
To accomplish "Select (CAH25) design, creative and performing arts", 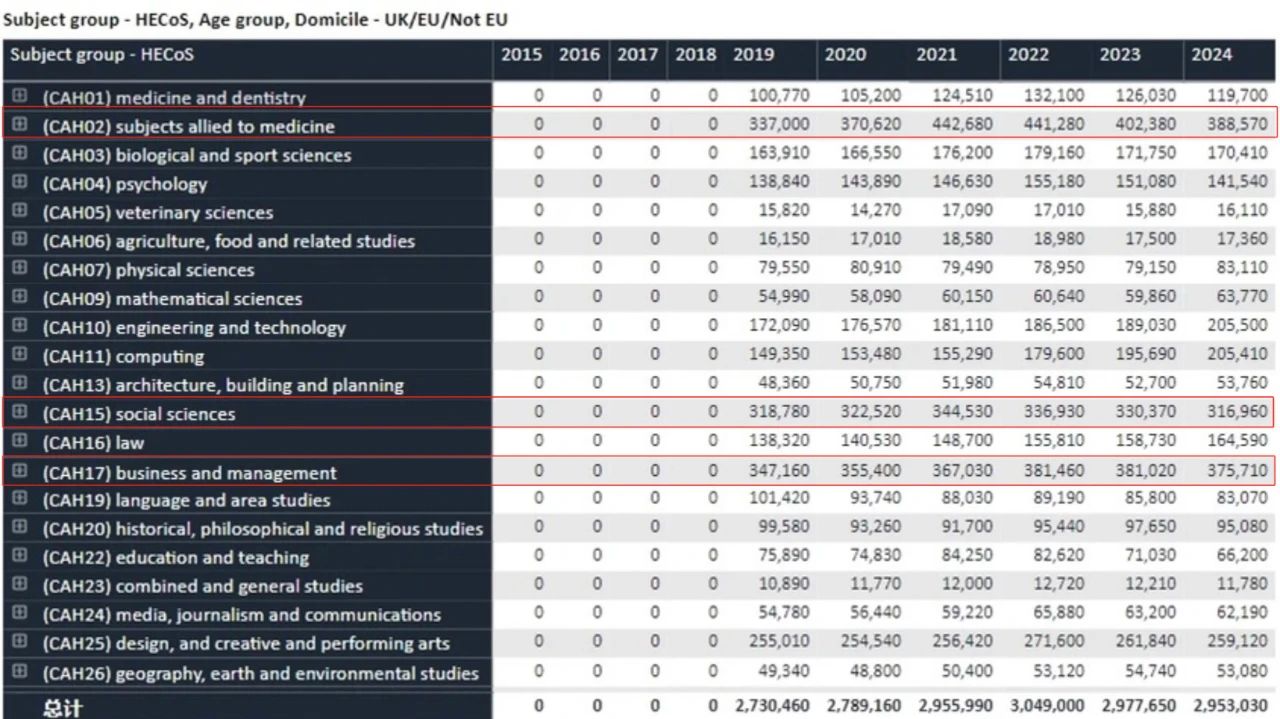I will [245, 644].
